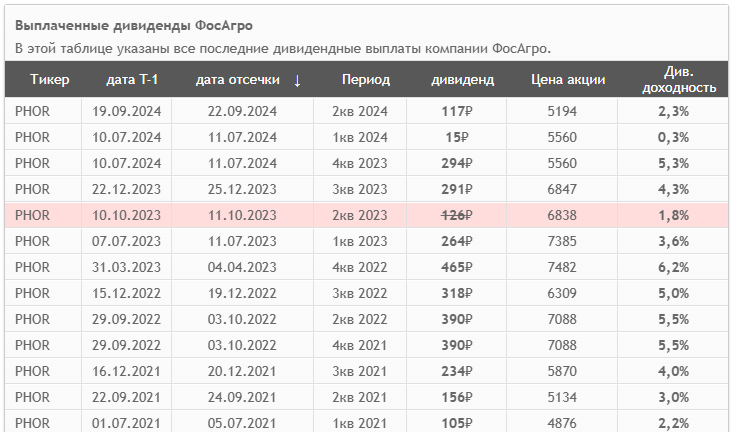The height and width of the screenshot is (432, 731).
Task: Select the date 19.09.2024
Action: (126, 111)
